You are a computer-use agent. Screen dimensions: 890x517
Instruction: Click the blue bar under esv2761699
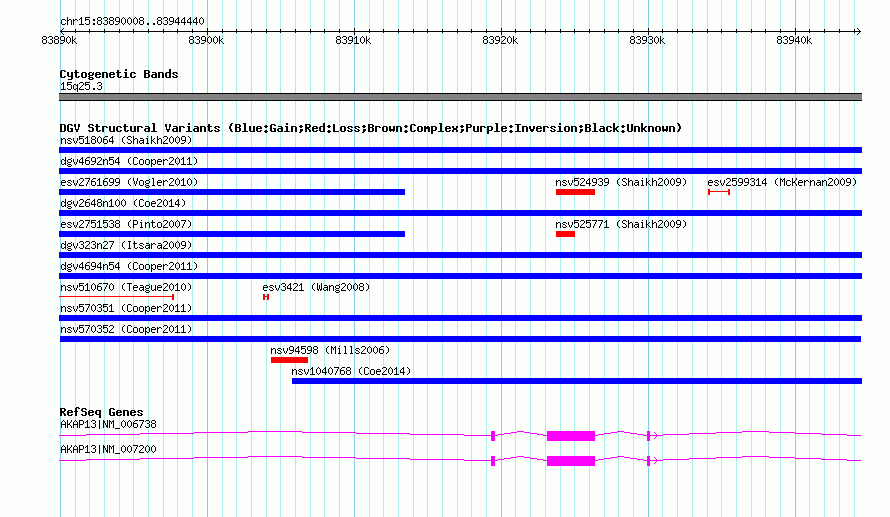pos(232,192)
